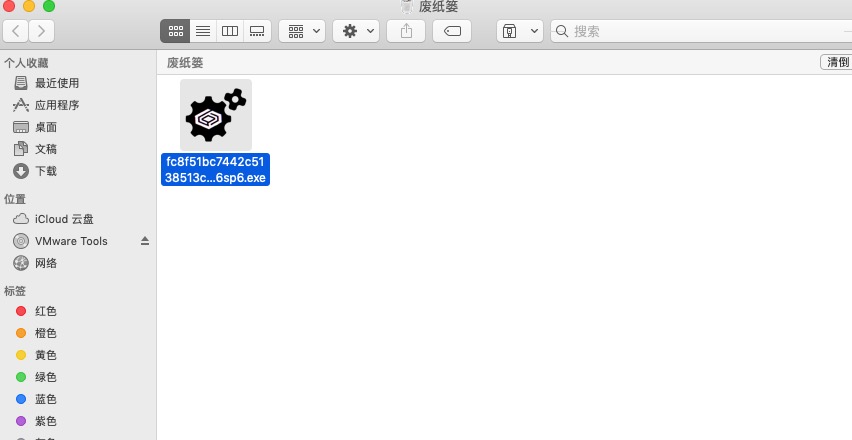Eject the VMware Tools volume
The image size is (852, 440).
145,241
